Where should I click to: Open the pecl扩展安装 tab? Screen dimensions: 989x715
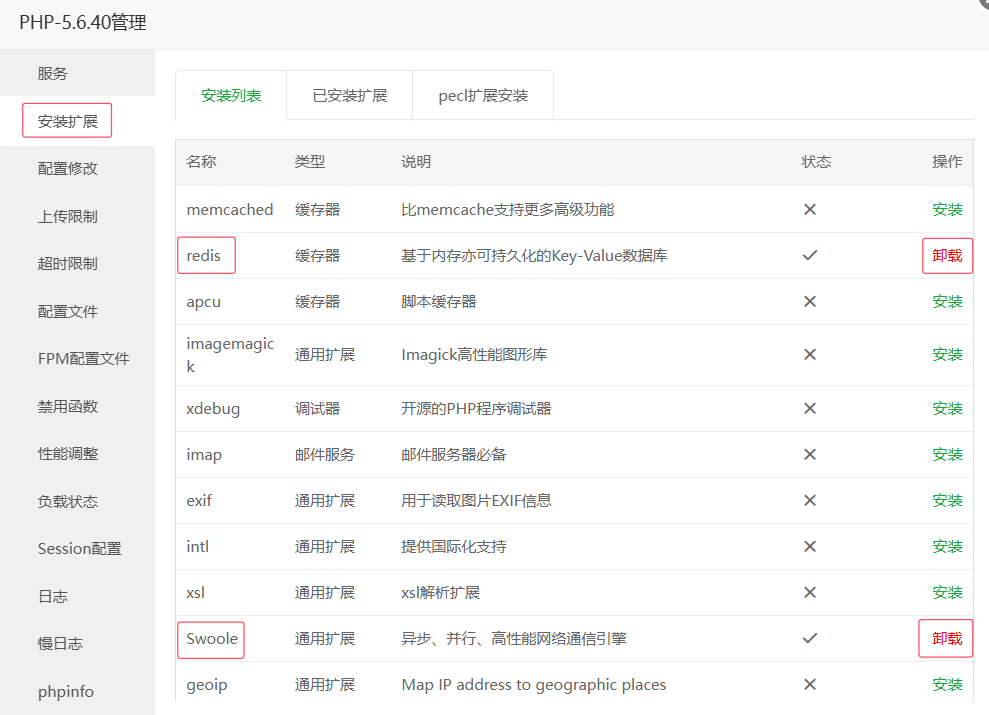click(x=483, y=96)
